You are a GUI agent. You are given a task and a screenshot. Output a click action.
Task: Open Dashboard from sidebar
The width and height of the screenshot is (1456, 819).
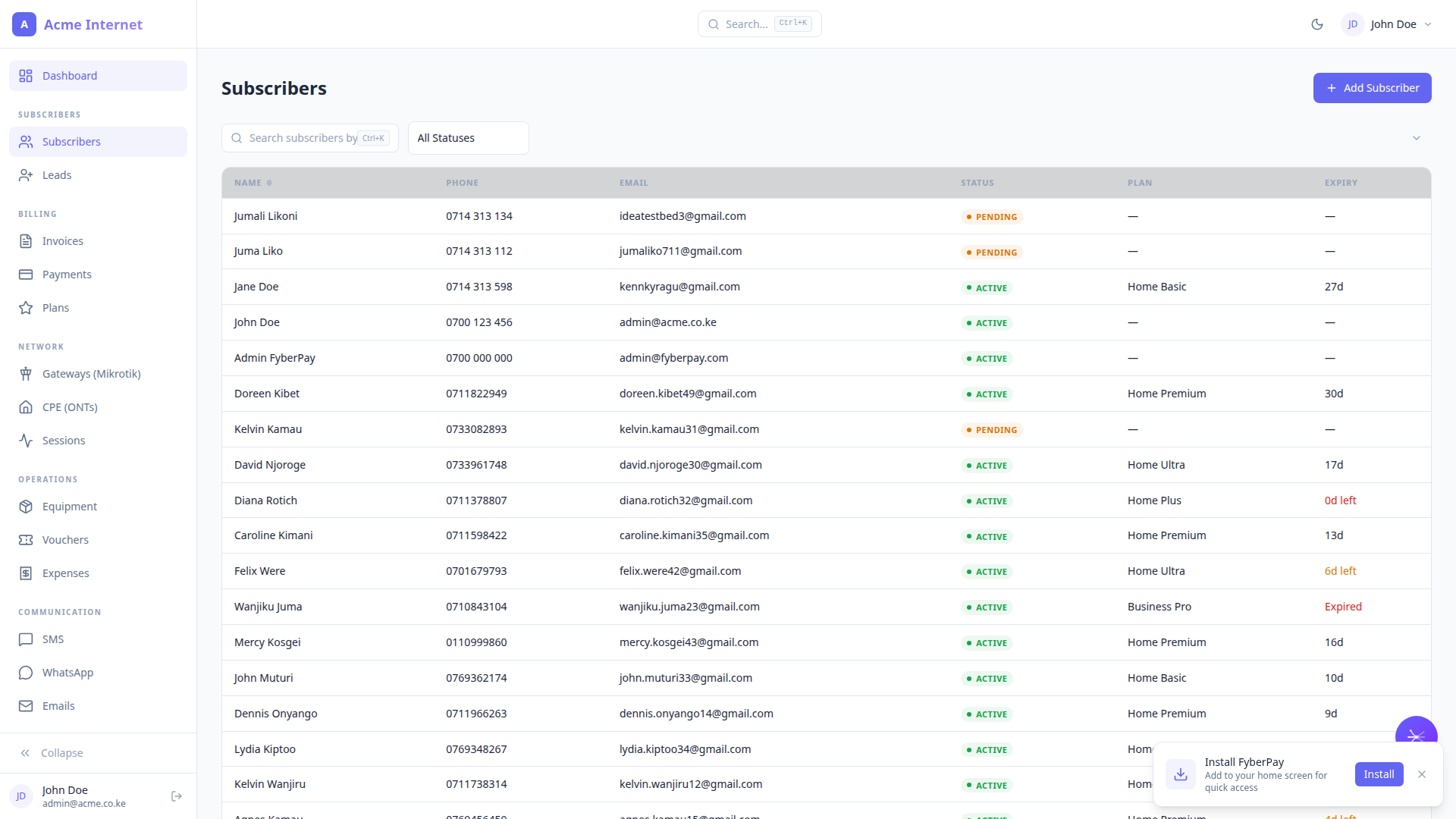click(98, 76)
